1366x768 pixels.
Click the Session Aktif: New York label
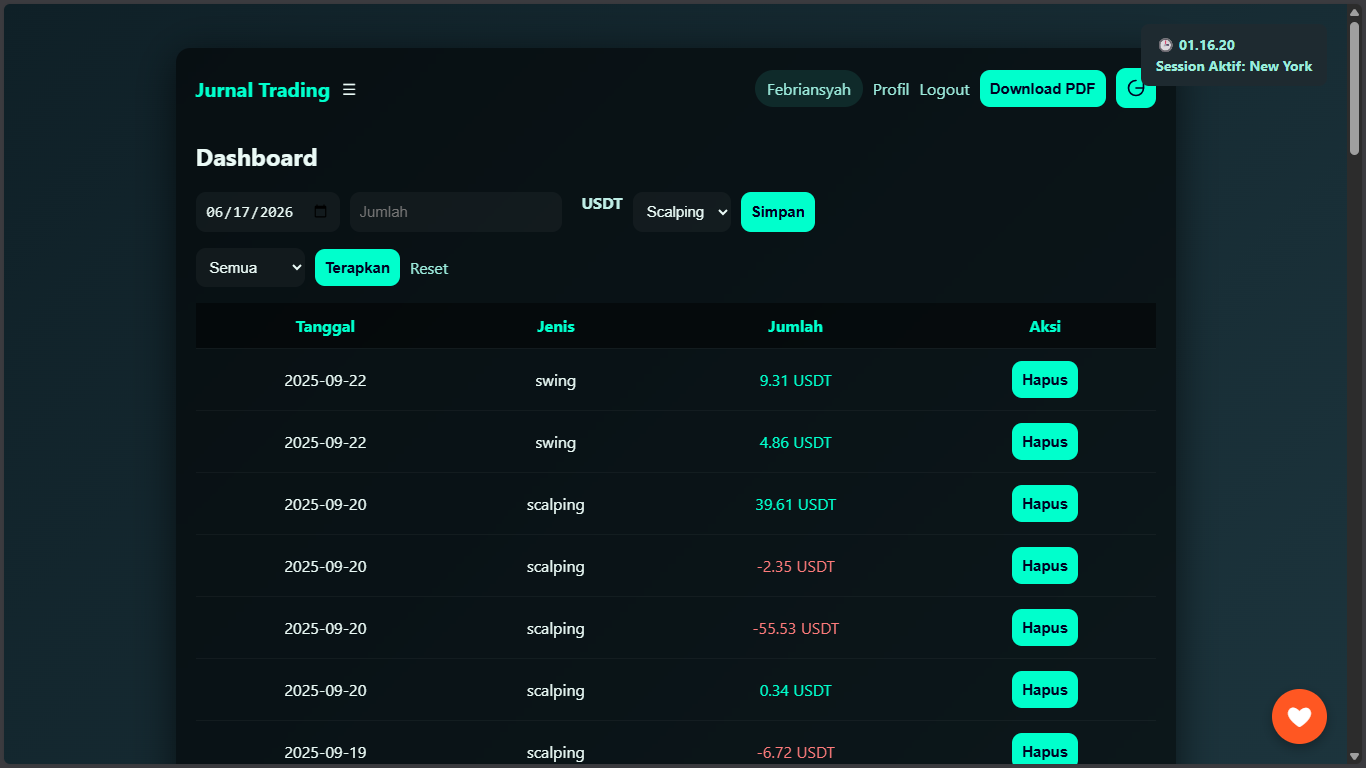[x=1234, y=66]
